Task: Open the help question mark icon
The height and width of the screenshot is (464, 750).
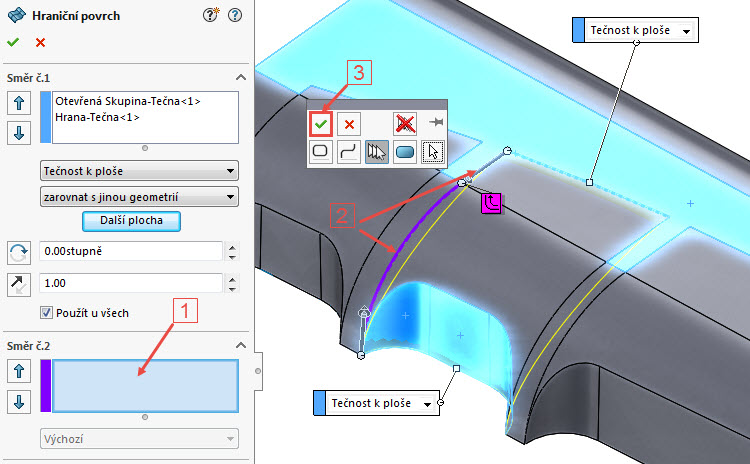Action: [x=235, y=15]
